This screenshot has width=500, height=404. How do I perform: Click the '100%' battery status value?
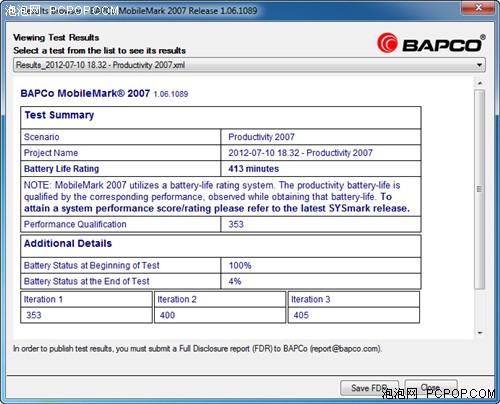pyautogui.click(x=240, y=266)
